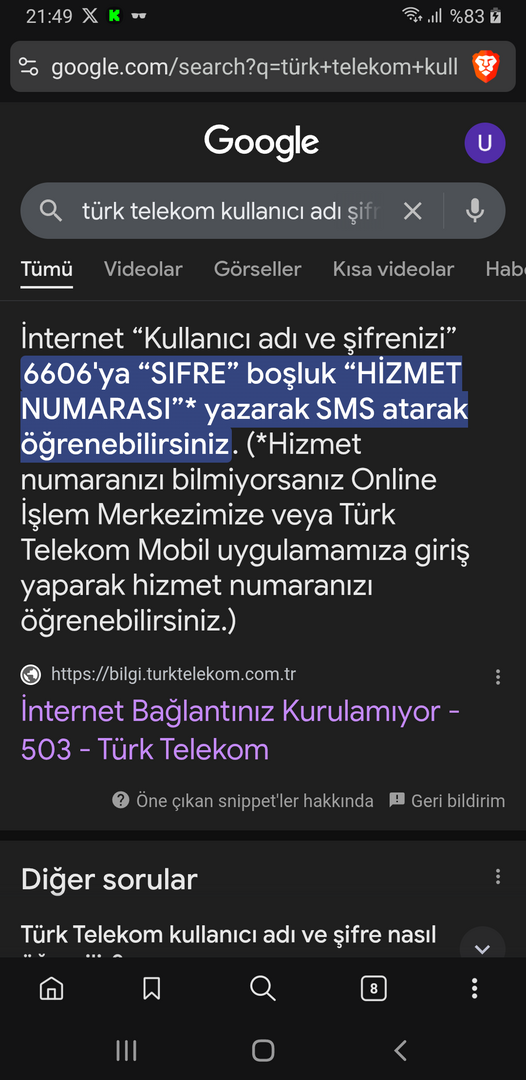Open three-dot menu beside Diğer sorular

tap(498, 877)
